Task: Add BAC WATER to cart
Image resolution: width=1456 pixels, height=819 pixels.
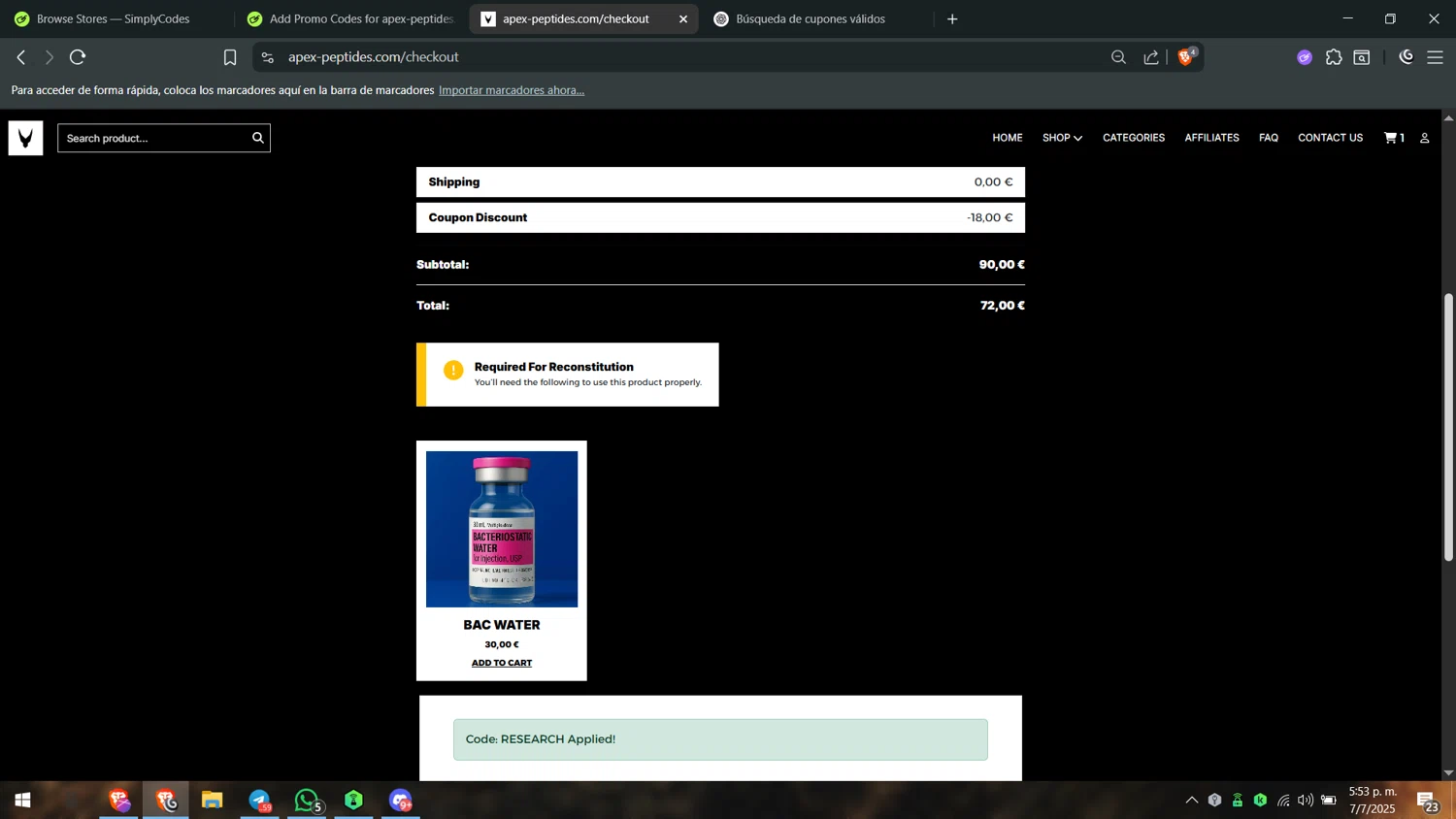Action: (x=502, y=663)
